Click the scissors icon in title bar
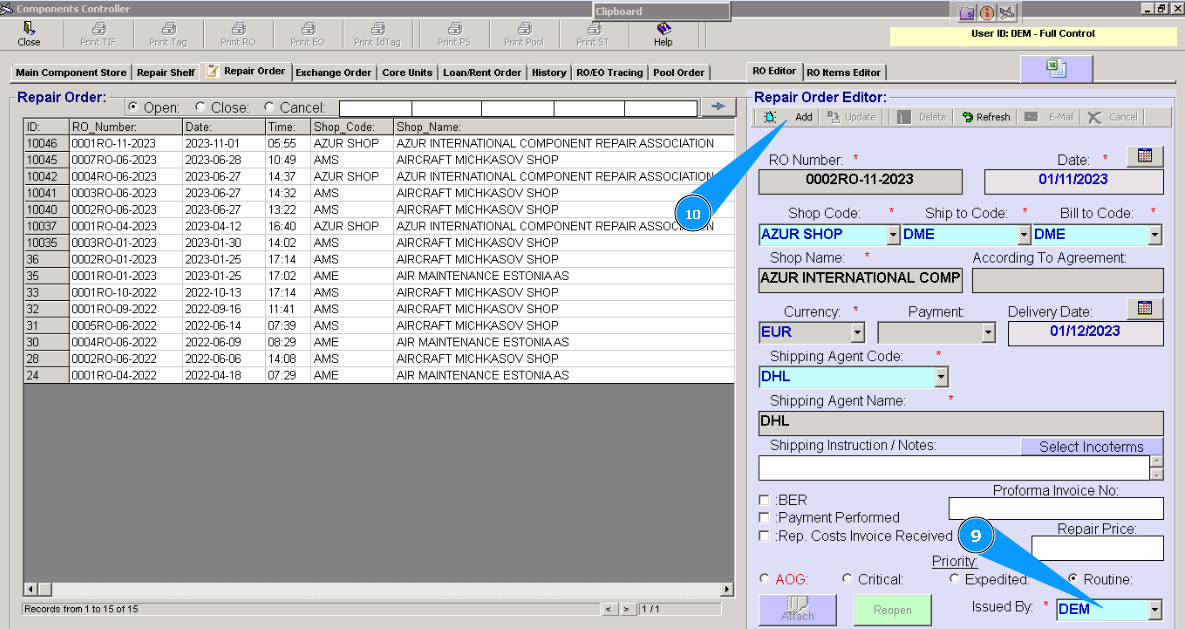Screen dimensions: 1185x629 (1007, 13)
